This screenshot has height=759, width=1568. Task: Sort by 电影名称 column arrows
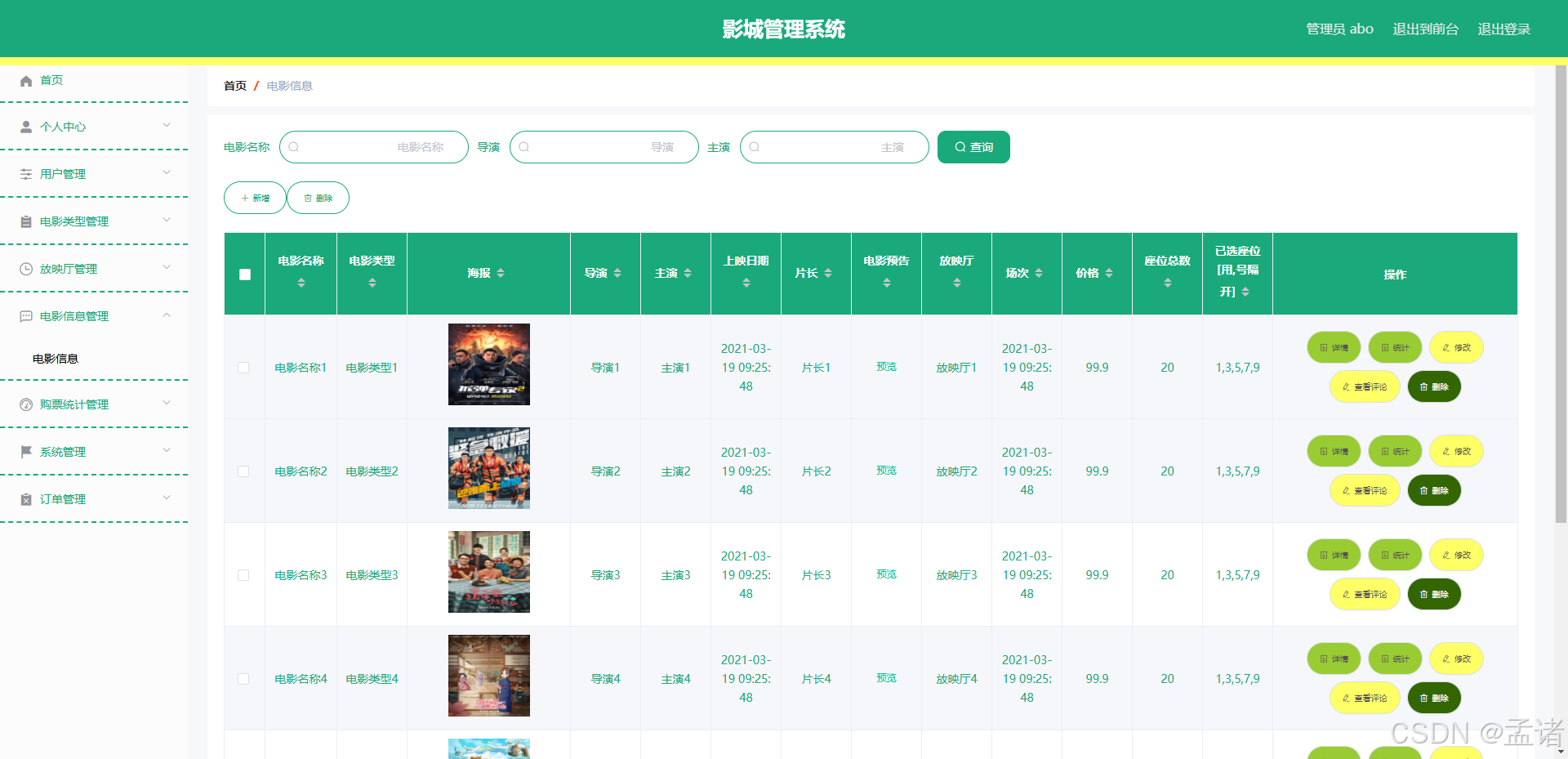pyautogui.click(x=301, y=283)
